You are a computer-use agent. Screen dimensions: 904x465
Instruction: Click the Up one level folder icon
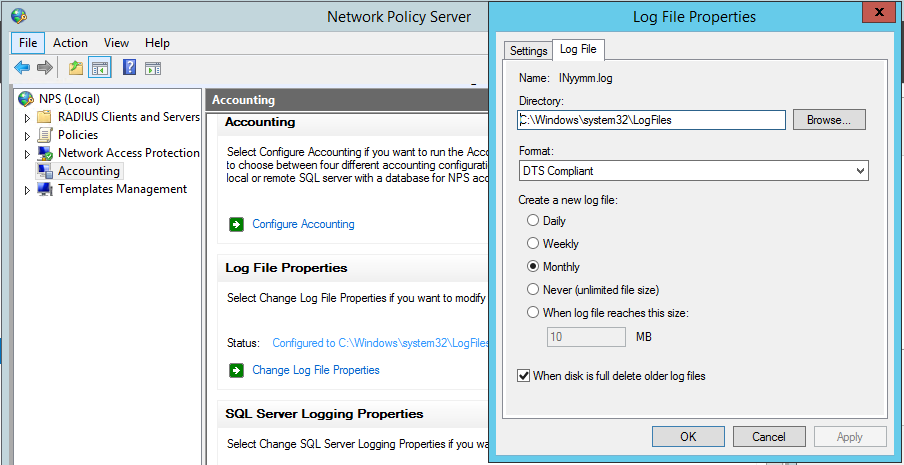click(x=76, y=68)
